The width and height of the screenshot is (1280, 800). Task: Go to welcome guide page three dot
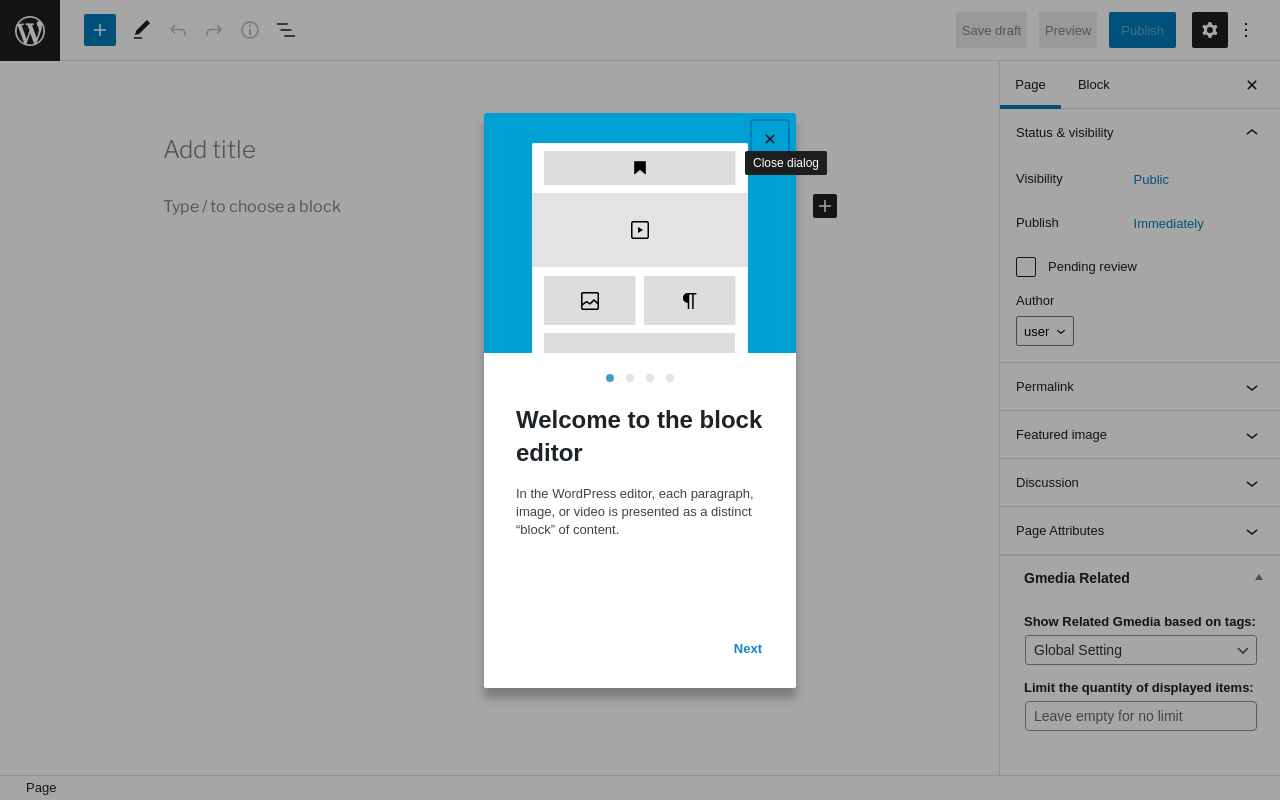pos(650,378)
